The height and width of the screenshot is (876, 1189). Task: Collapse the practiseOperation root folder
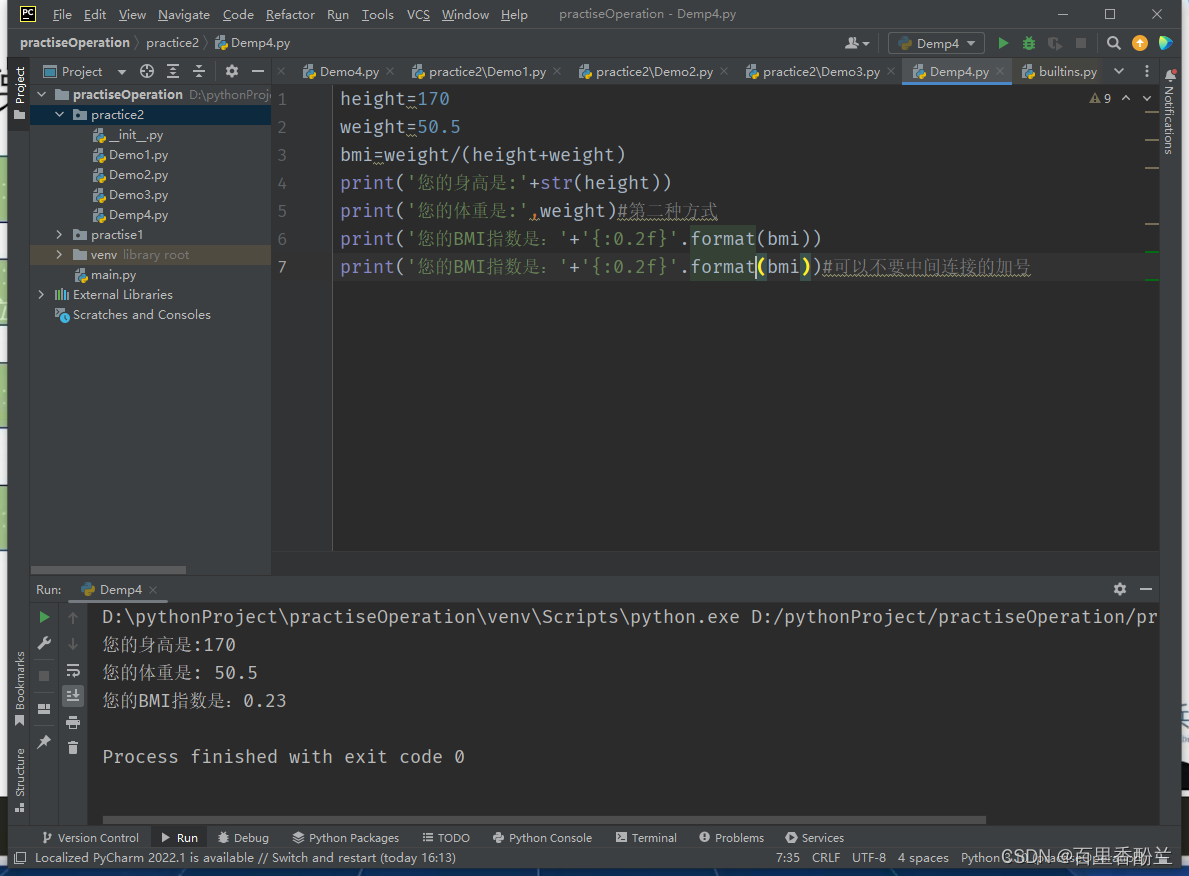pyautogui.click(x=42, y=95)
